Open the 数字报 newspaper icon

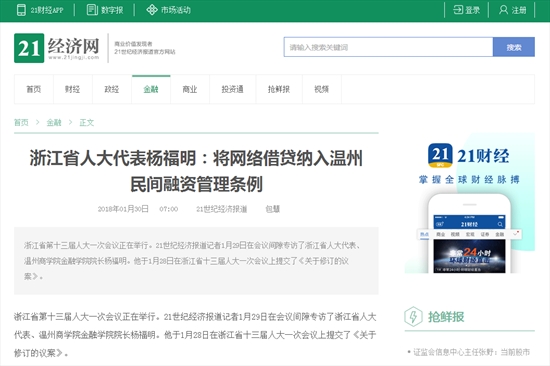coord(92,10)
